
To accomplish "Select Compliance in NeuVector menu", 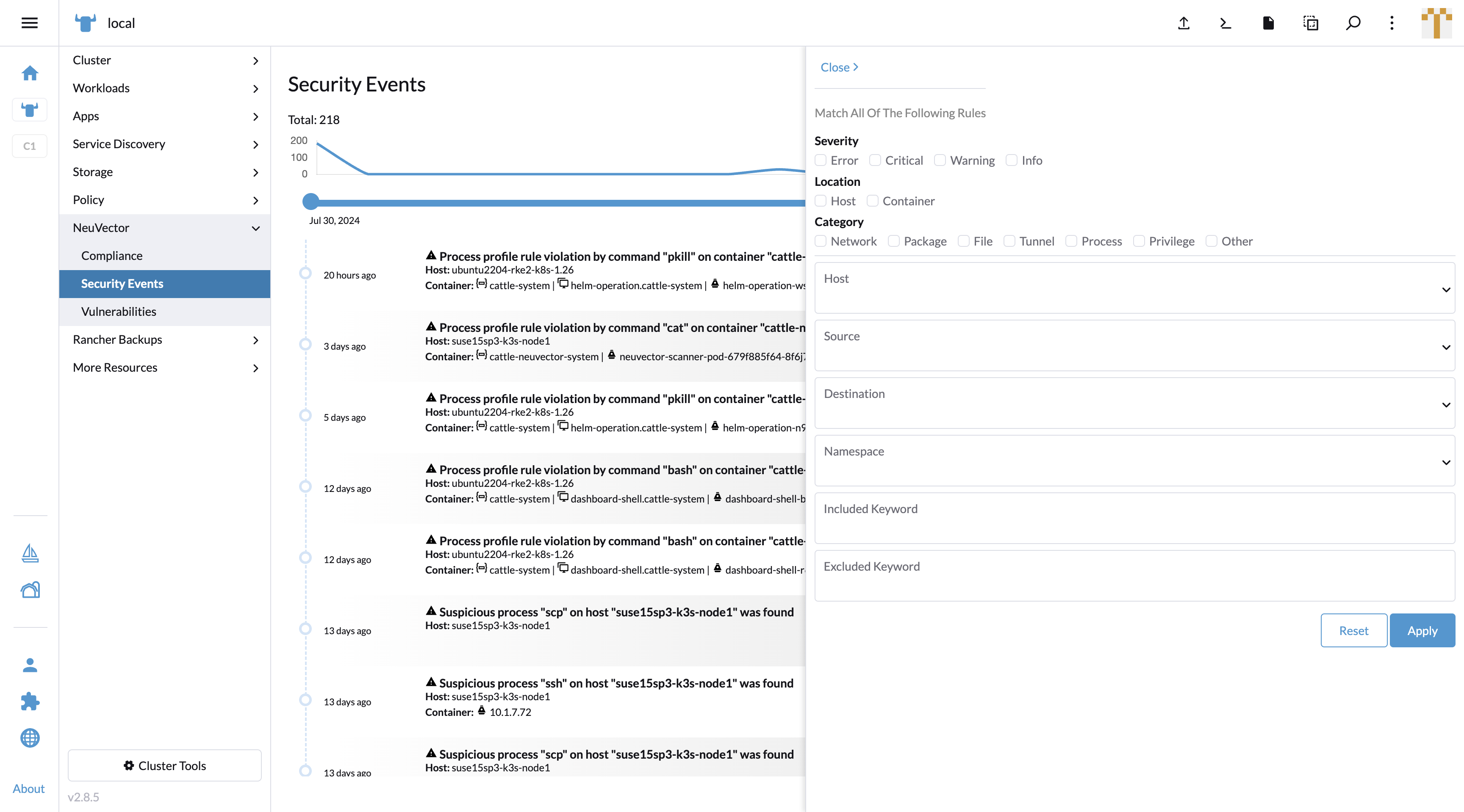I will click(x=111, y=255).
